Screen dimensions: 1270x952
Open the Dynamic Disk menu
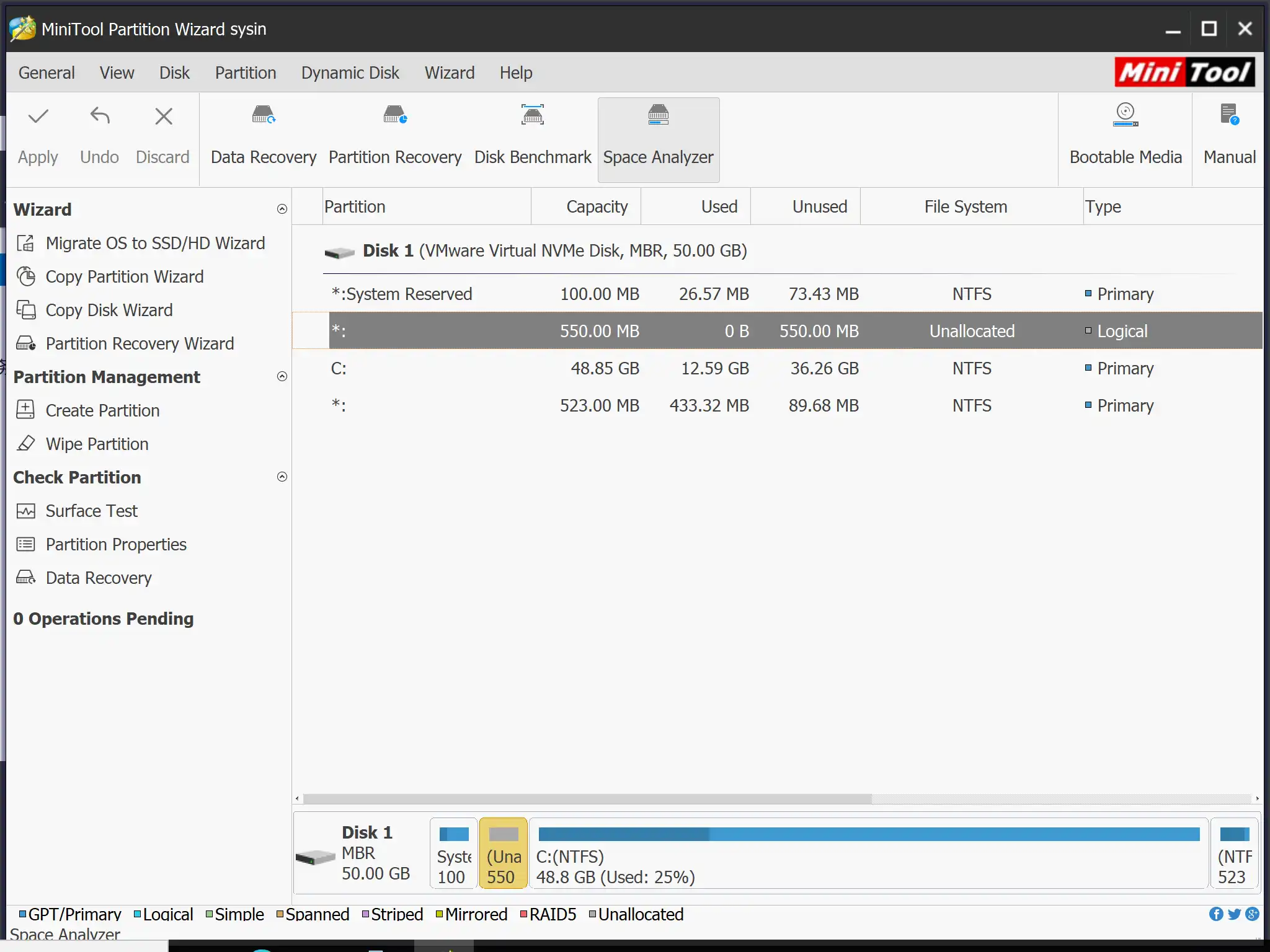(x=350, y=72)
